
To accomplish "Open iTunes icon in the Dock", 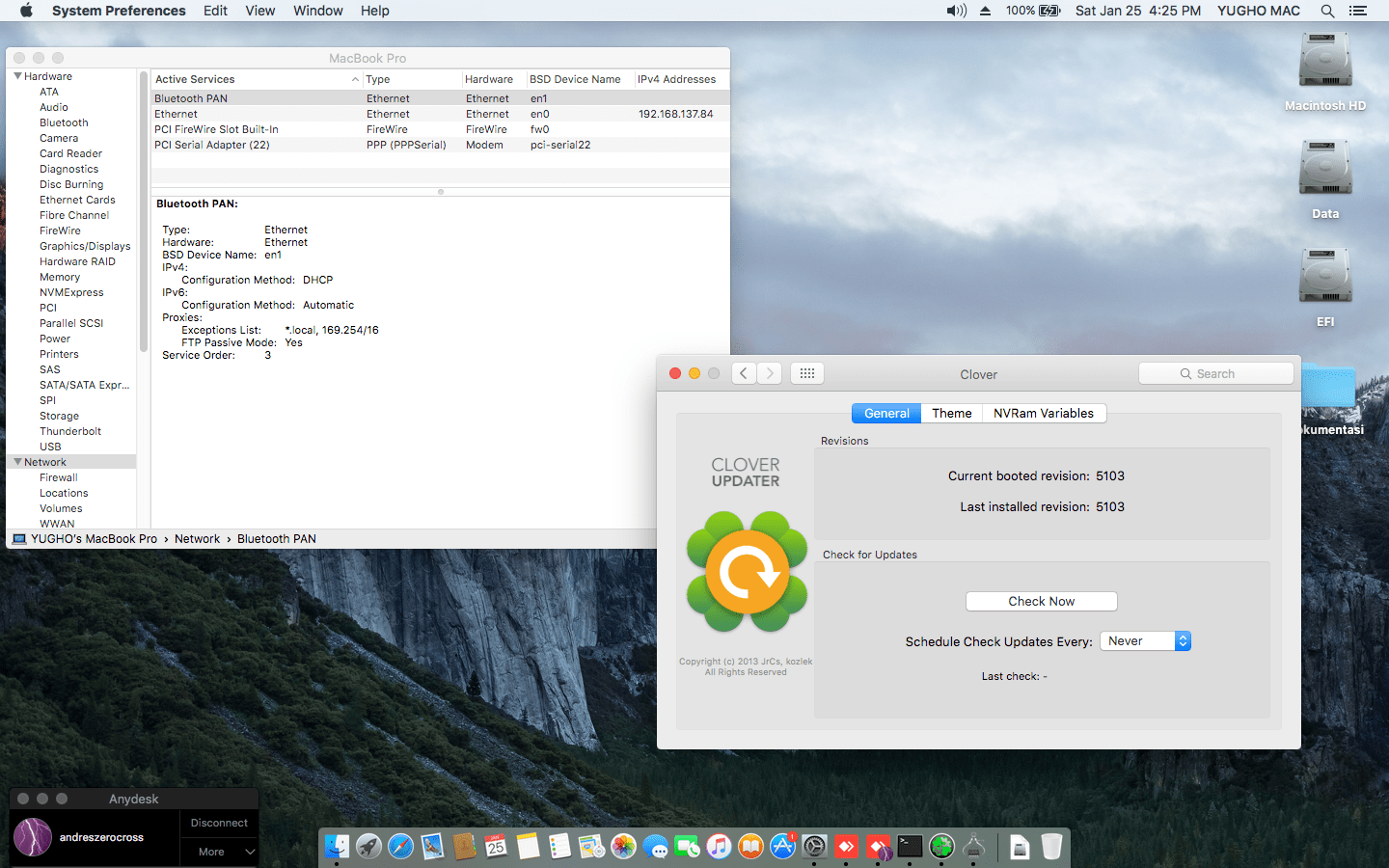I will pos(719,847).
